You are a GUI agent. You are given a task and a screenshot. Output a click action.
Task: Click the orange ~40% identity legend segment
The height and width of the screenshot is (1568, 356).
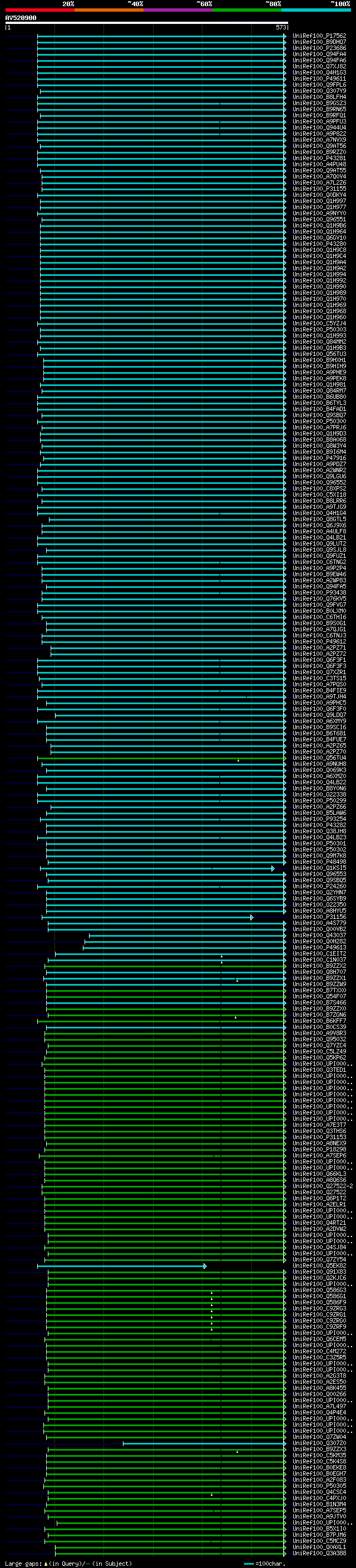click(x=109, y=10)
